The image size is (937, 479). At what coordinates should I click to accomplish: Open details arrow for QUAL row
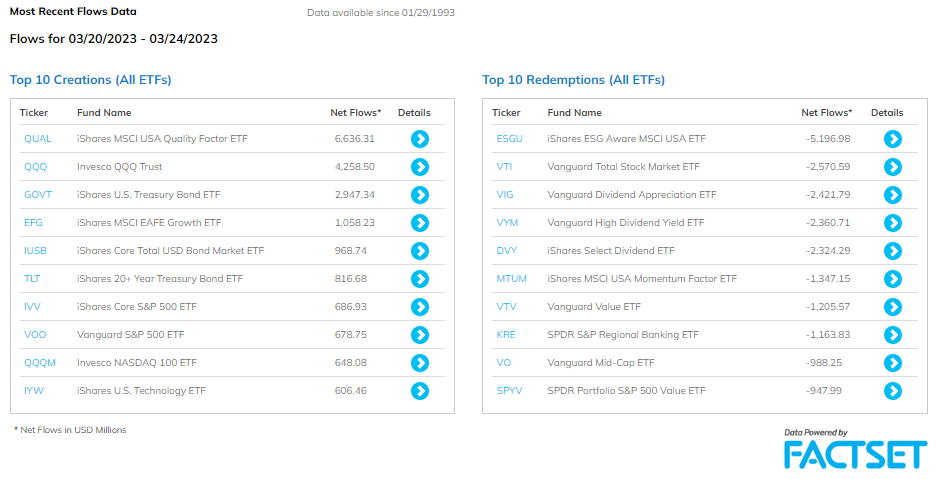pyautogui.click(x=419, y=139)
